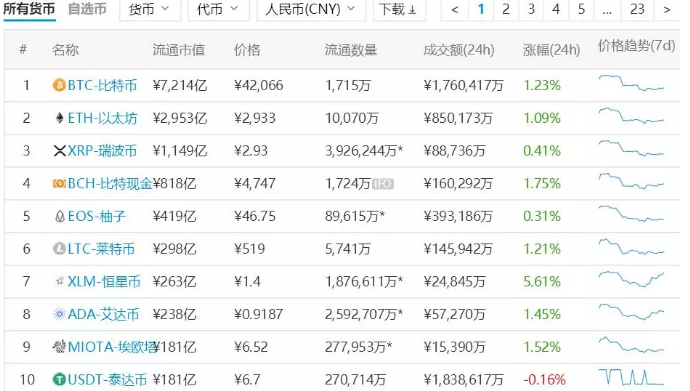Viewport: 690px width, 391px height.
Task: Click the EOS logo icon
Action: [59, 216]
